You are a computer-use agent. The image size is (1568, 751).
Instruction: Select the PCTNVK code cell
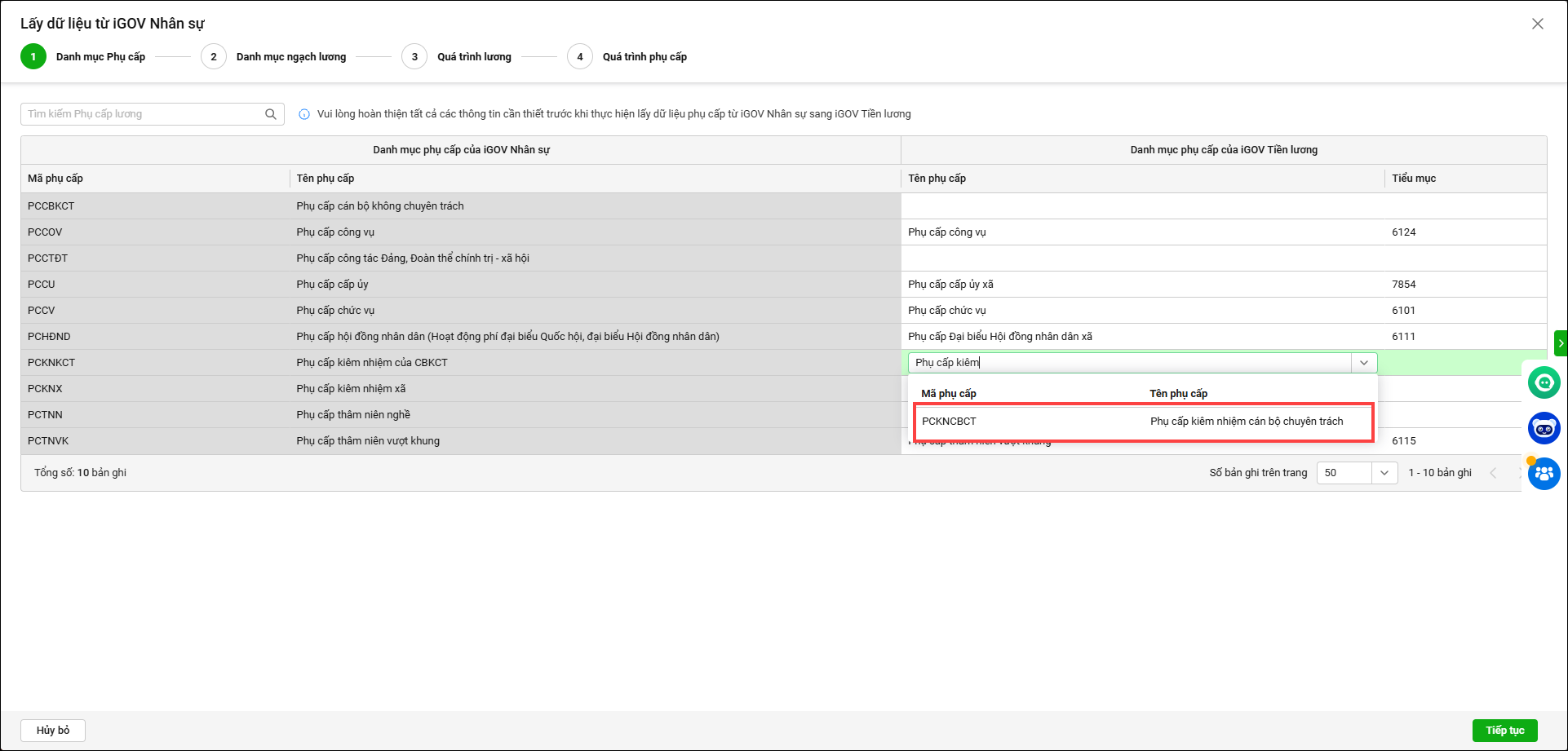[155, 441]
